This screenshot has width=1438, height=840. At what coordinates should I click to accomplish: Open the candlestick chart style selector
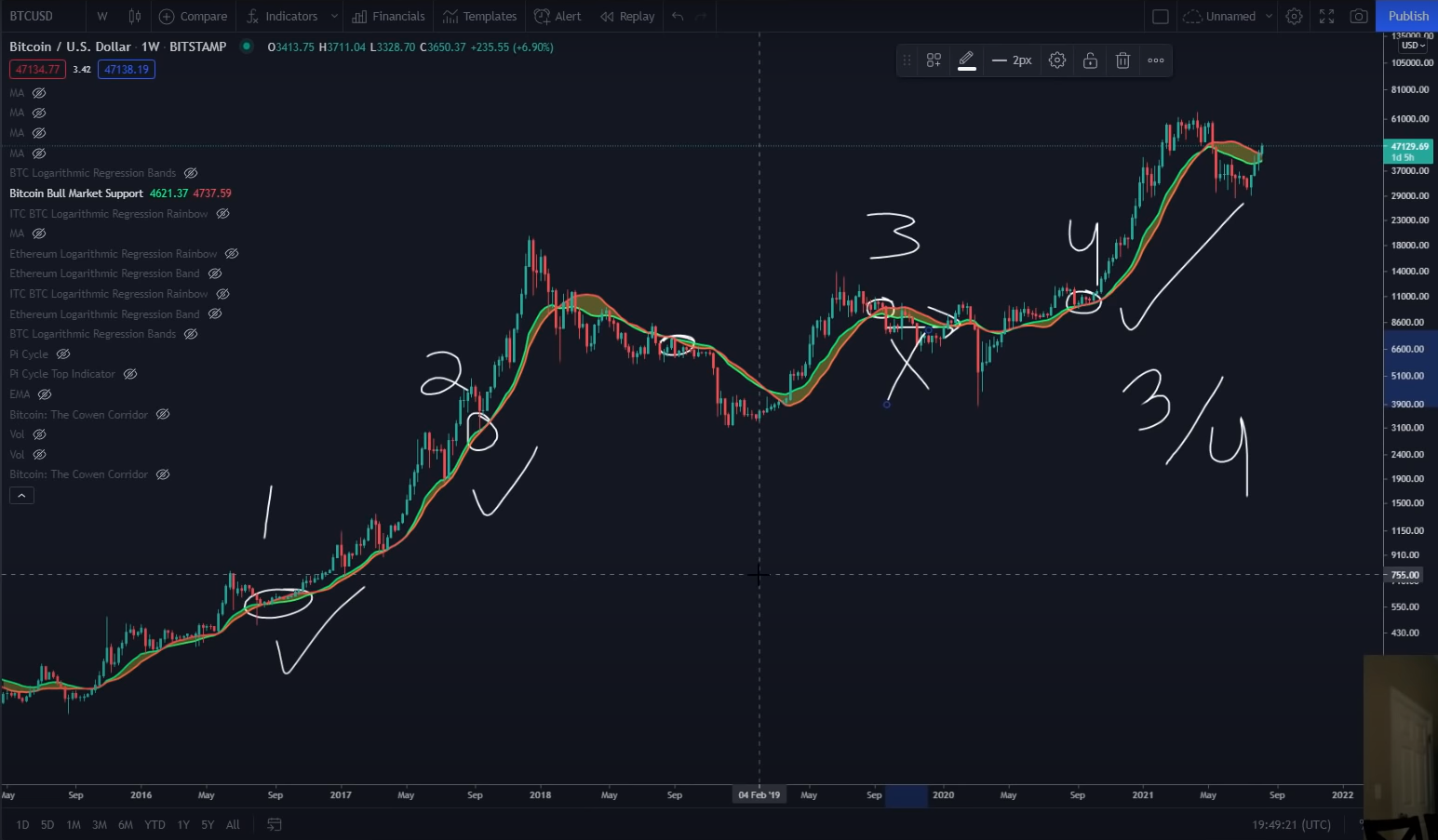coord(135,16)
